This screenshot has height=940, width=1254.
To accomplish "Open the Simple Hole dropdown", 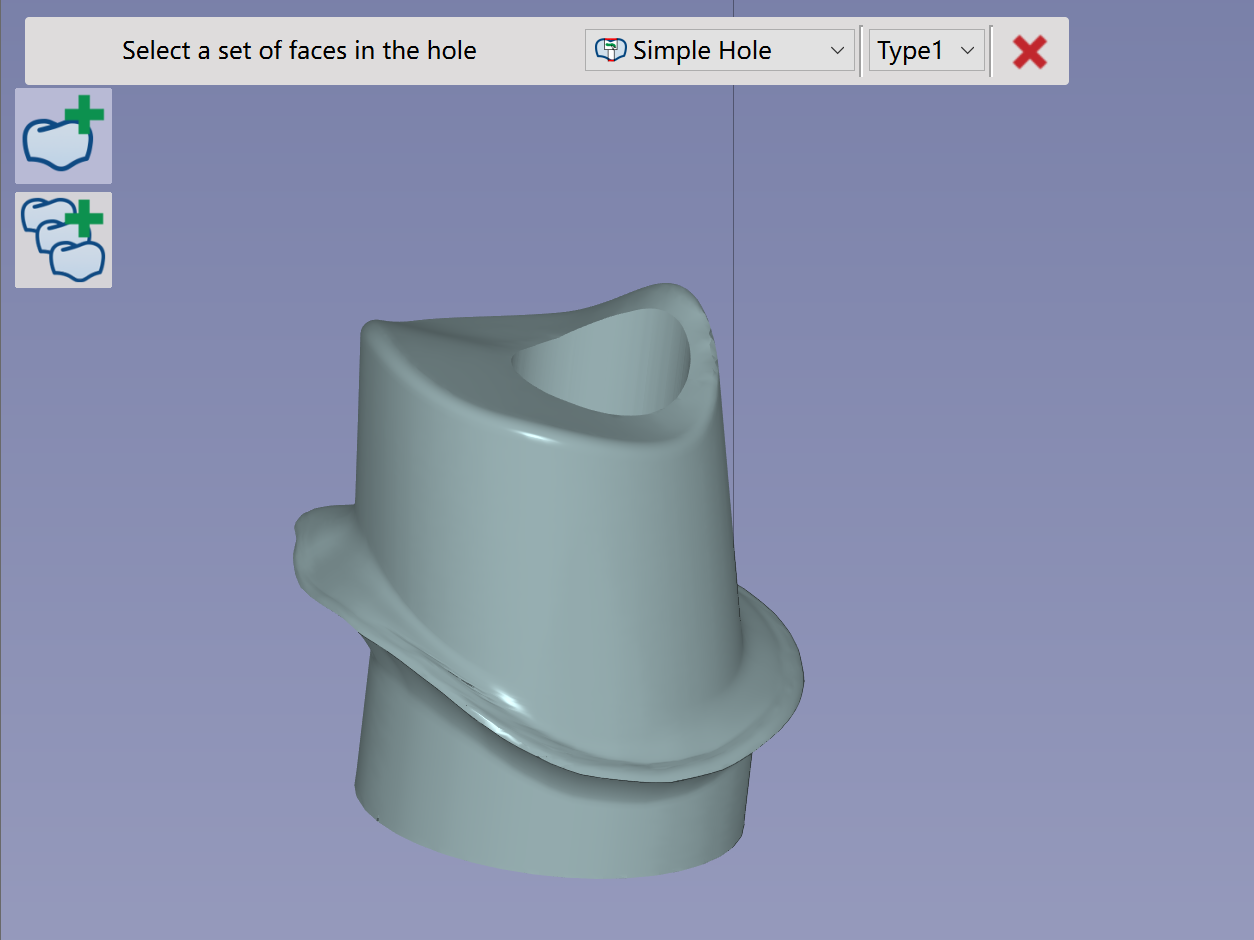I will coord(720,50).
